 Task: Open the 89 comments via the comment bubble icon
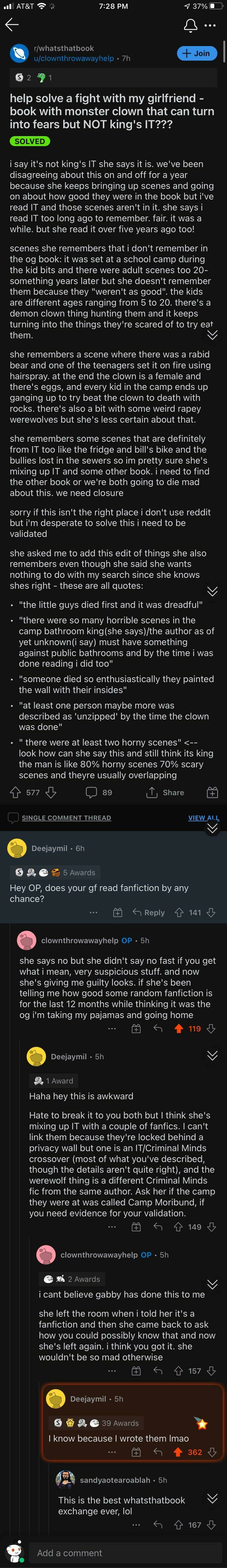[90, 792]
